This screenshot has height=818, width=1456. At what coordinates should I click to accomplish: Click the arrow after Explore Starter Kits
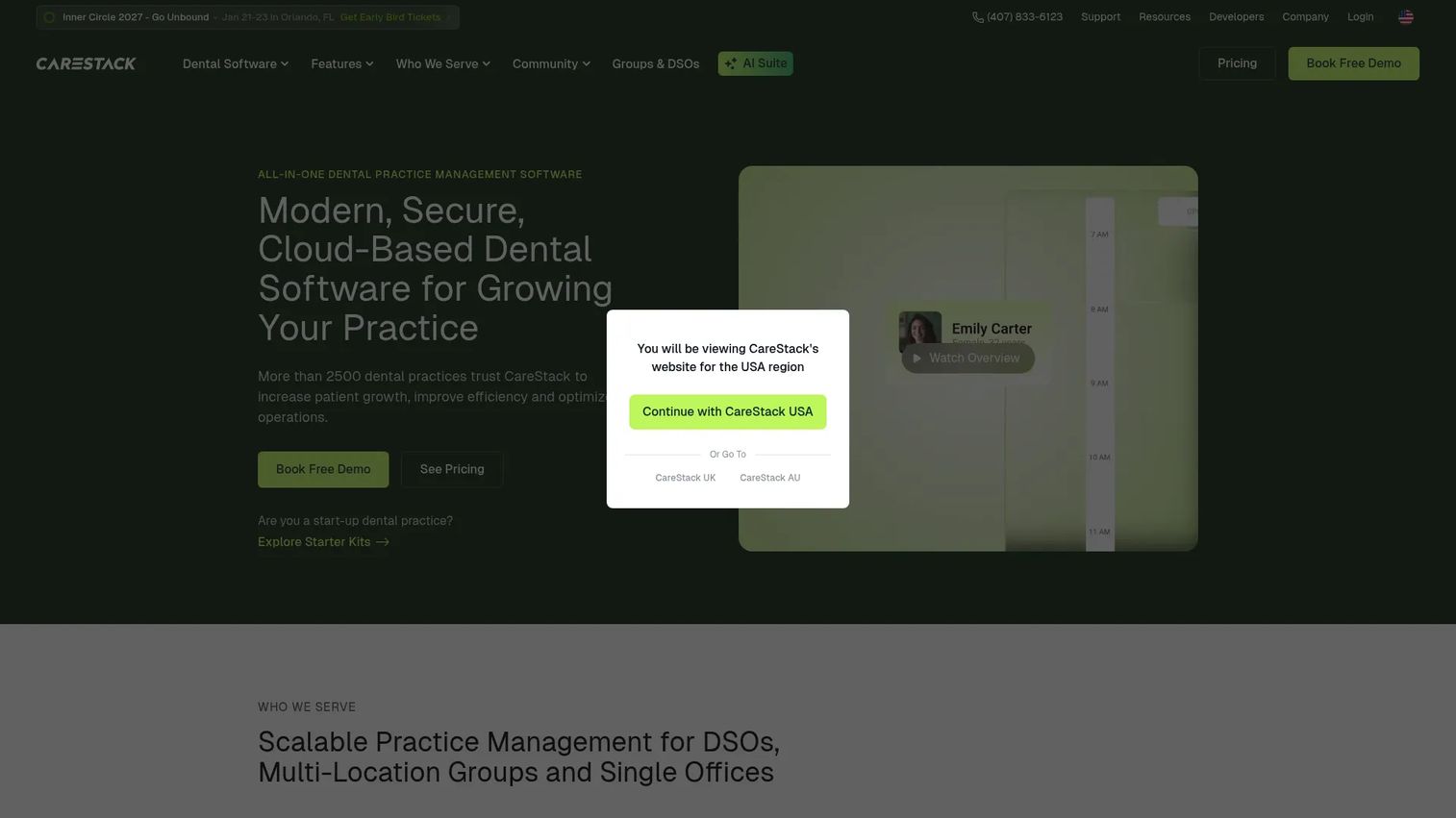(383, 542)
